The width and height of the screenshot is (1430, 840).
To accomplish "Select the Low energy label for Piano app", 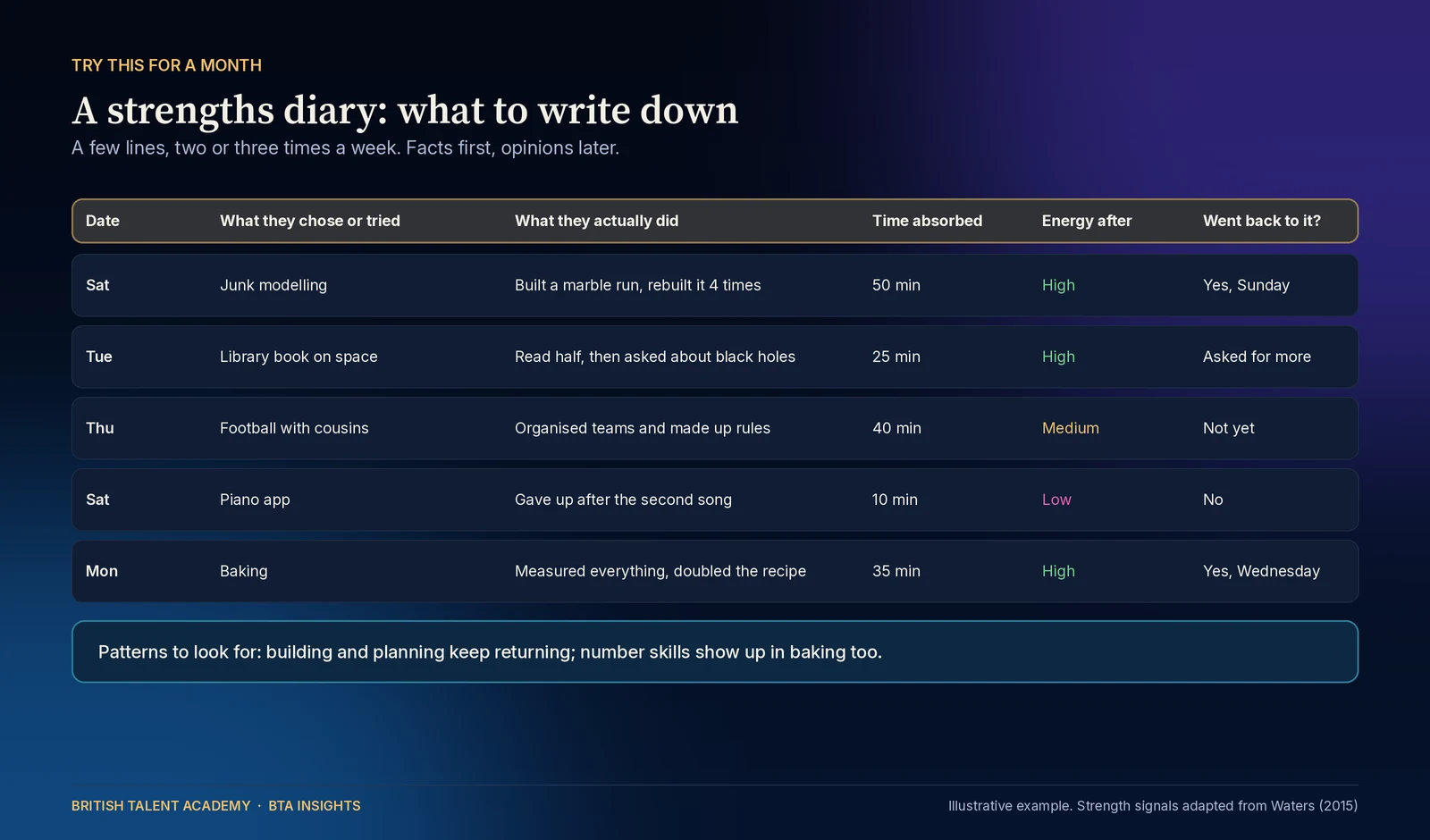I will coord(1056,500).
